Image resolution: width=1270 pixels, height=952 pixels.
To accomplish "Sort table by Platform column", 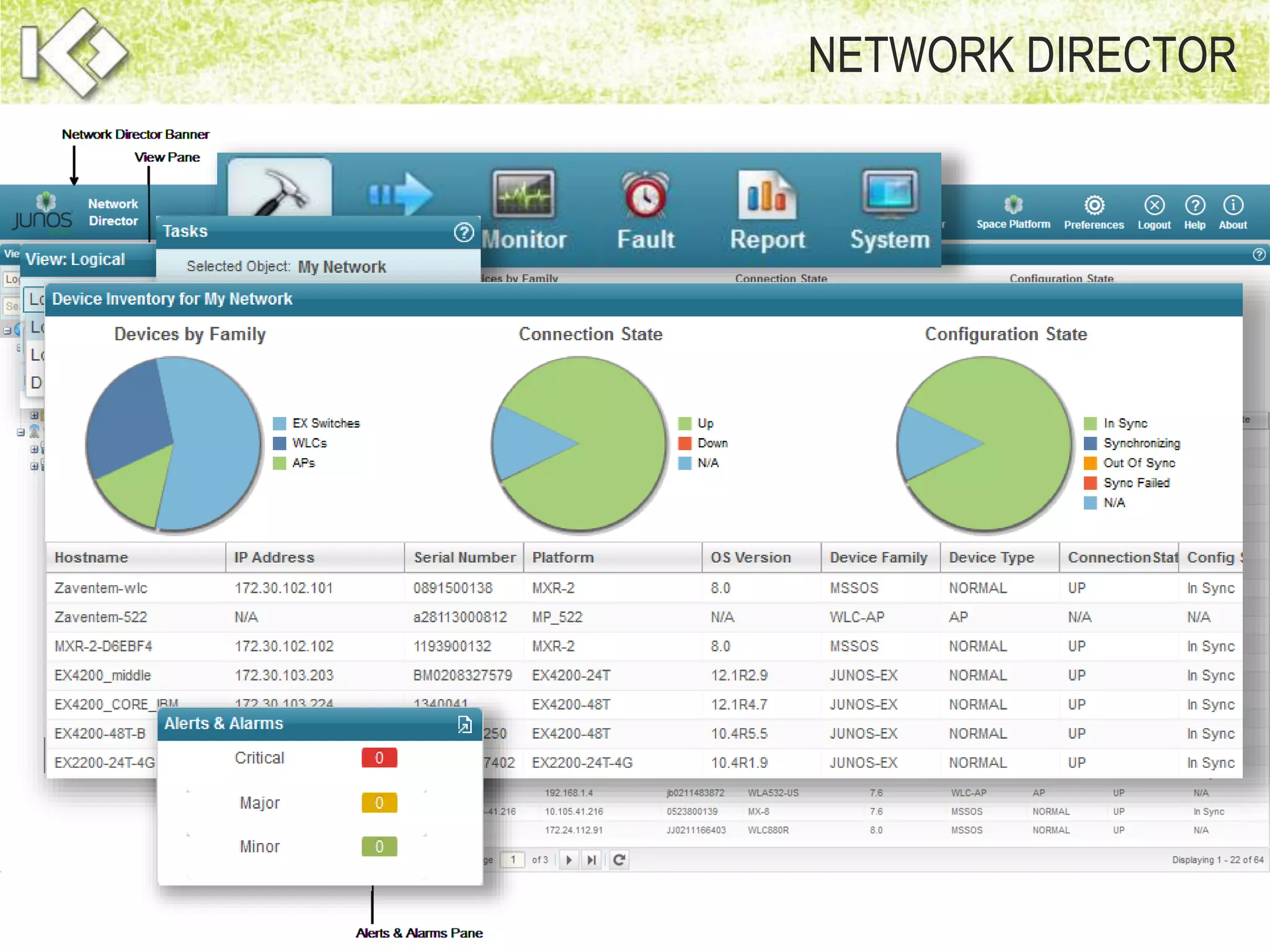I will (x=613, y=557).
